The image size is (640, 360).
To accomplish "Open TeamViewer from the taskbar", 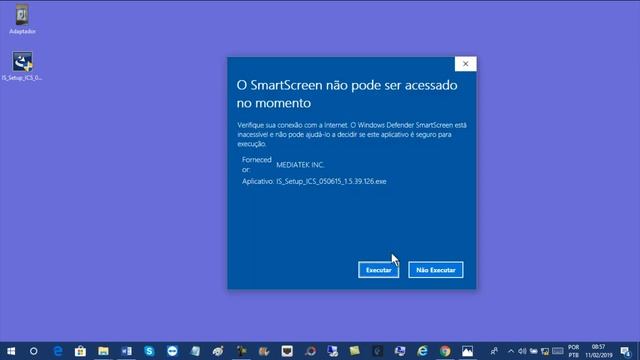I will pos(172,351).
